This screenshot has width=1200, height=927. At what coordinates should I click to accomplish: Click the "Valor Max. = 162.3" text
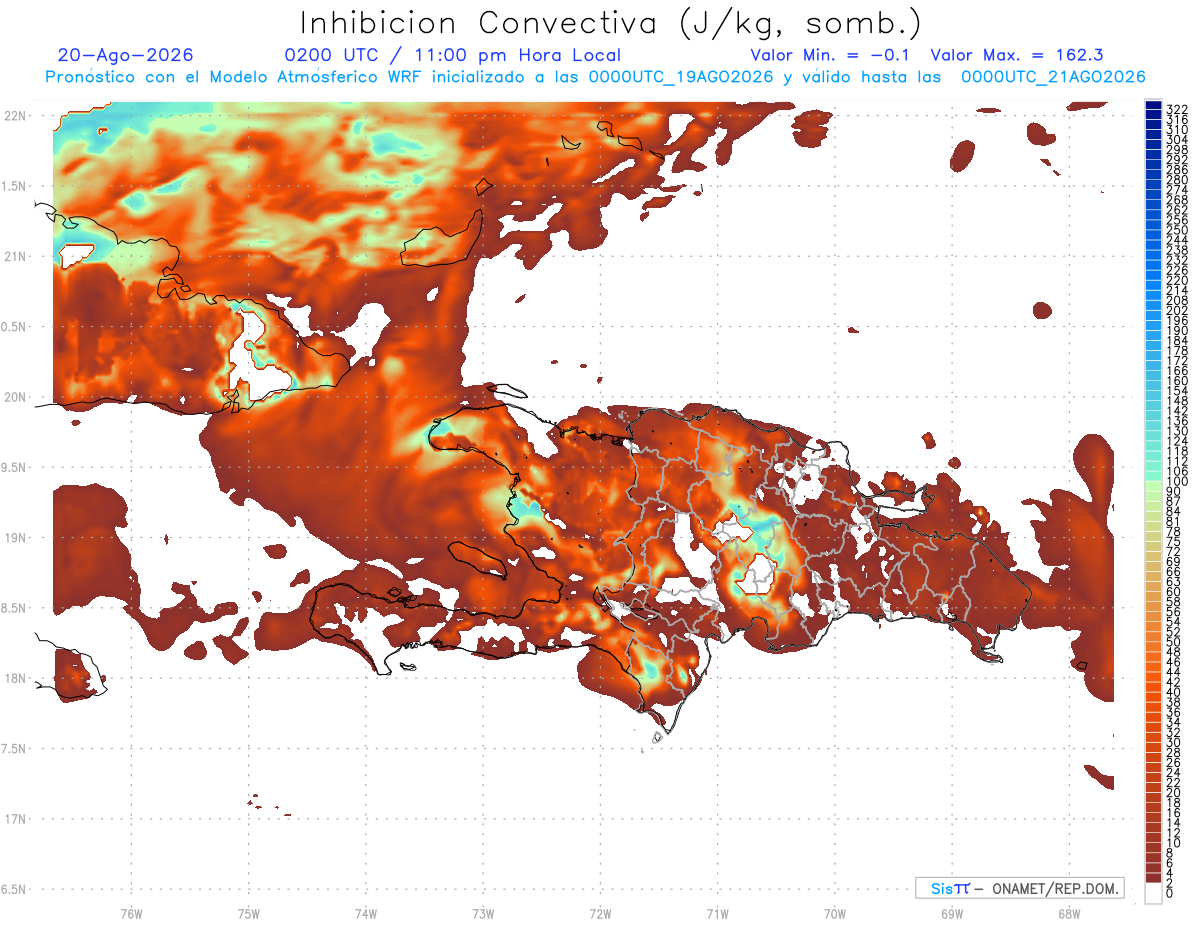1017,55
